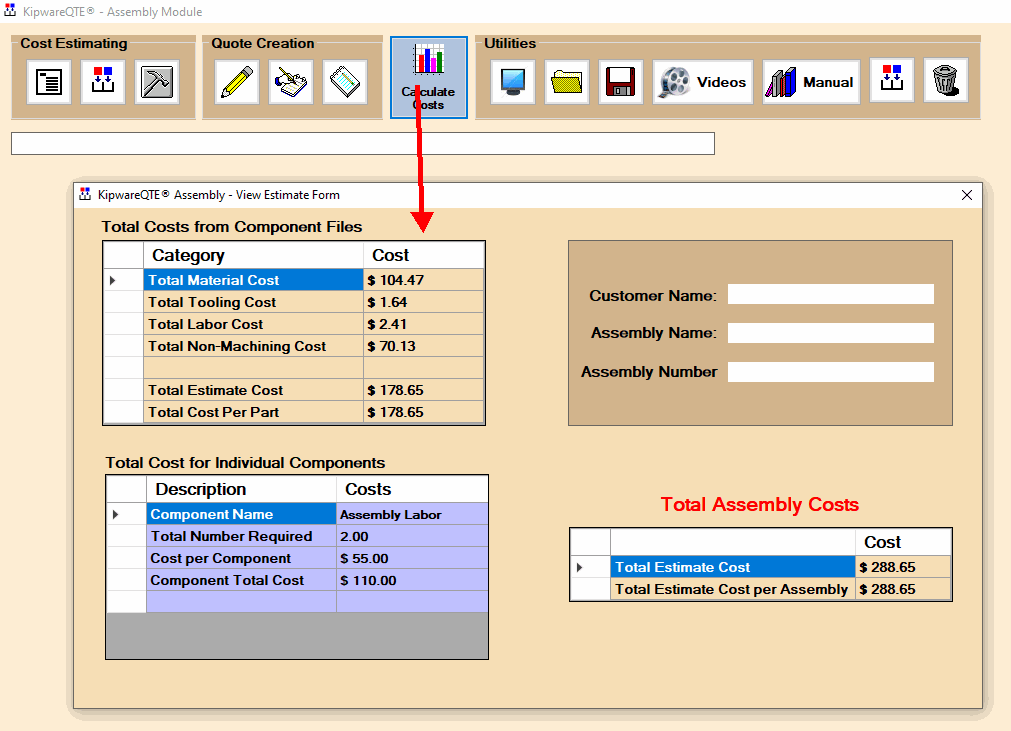This screenshot has height=731, width=1011.
Task: Select the Total Labor Cost row
Action: [x=294, y=324]
